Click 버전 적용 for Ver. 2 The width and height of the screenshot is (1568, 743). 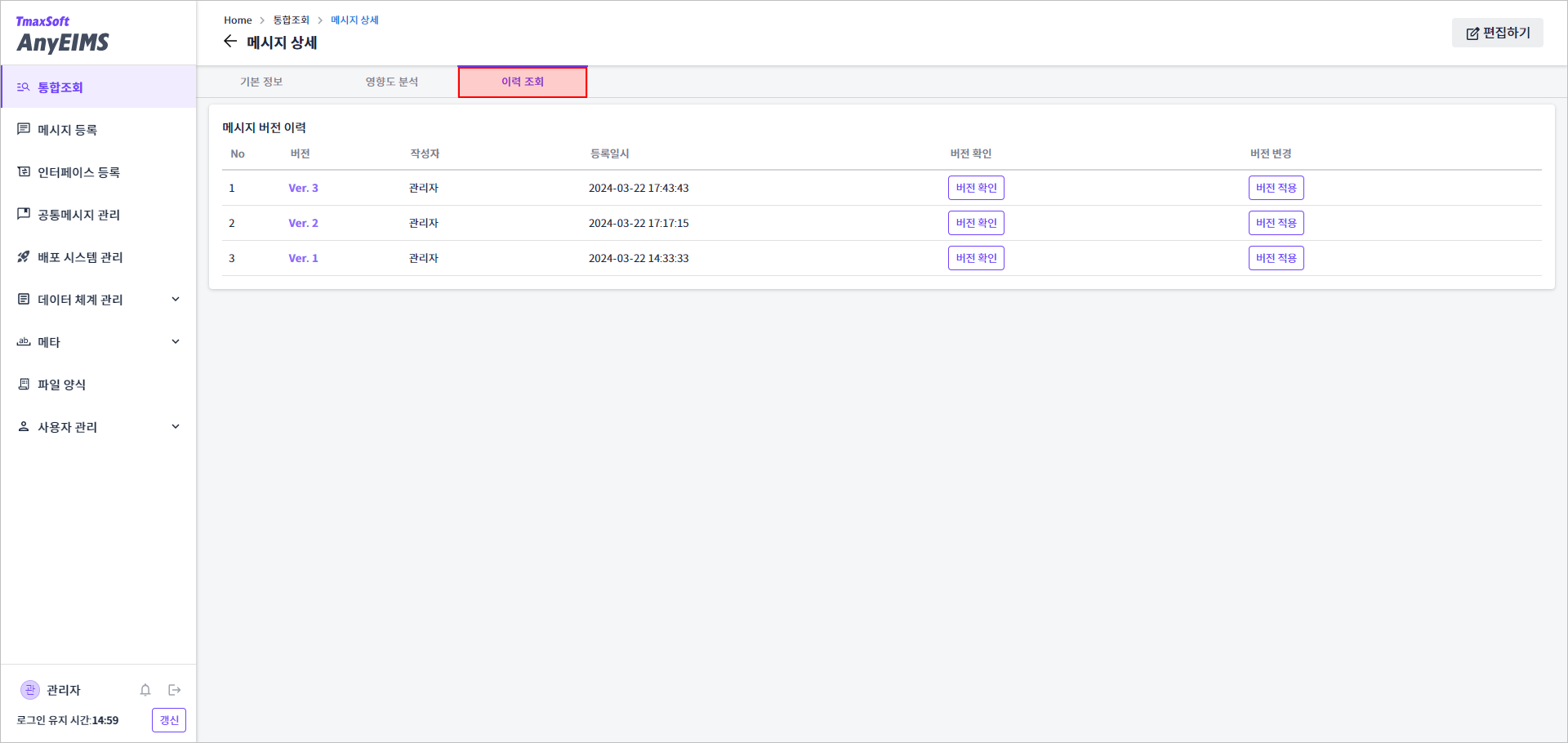coord(1276,223)
